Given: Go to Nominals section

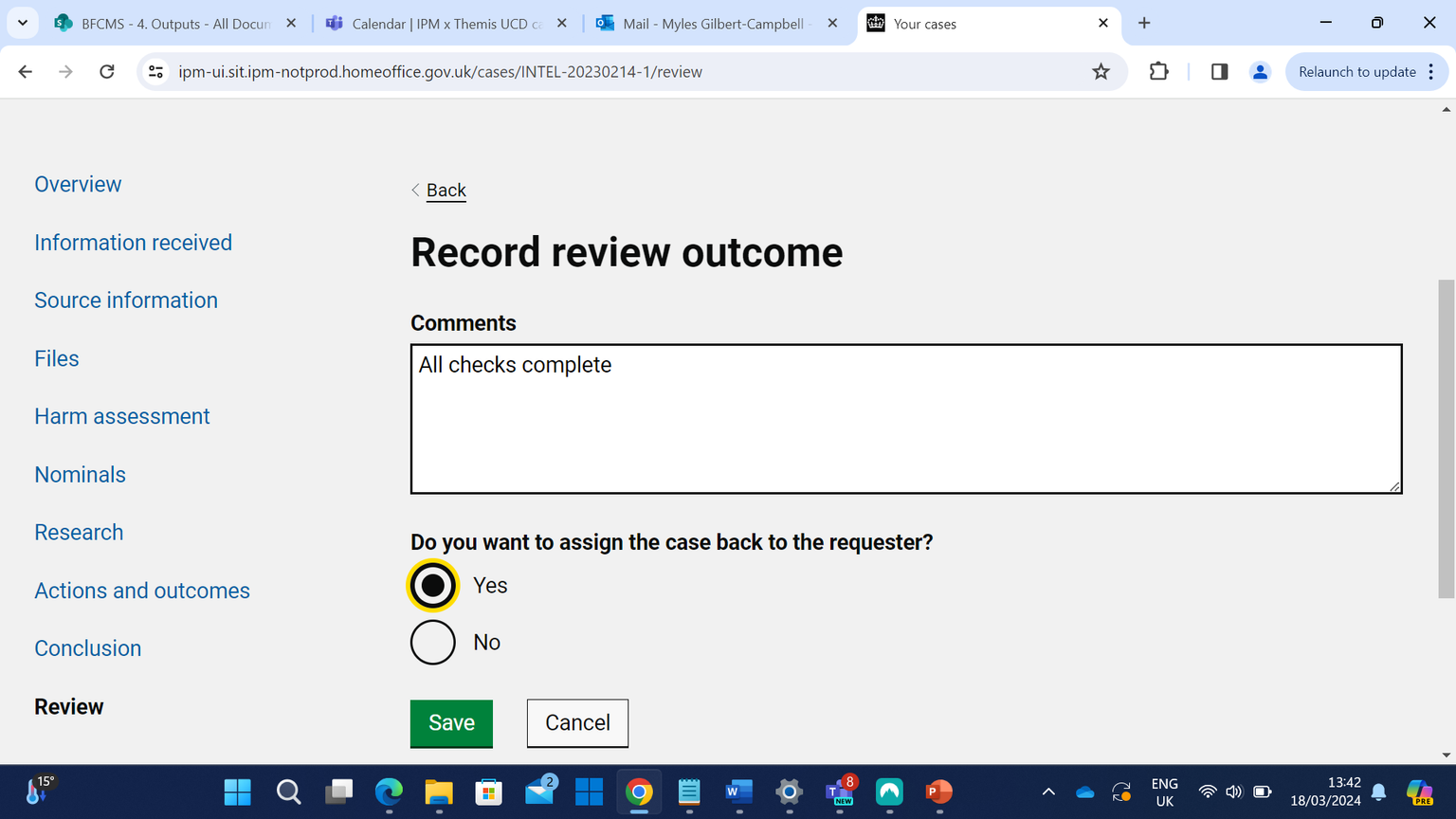Looking at the screenshot, I should [80, 474].
